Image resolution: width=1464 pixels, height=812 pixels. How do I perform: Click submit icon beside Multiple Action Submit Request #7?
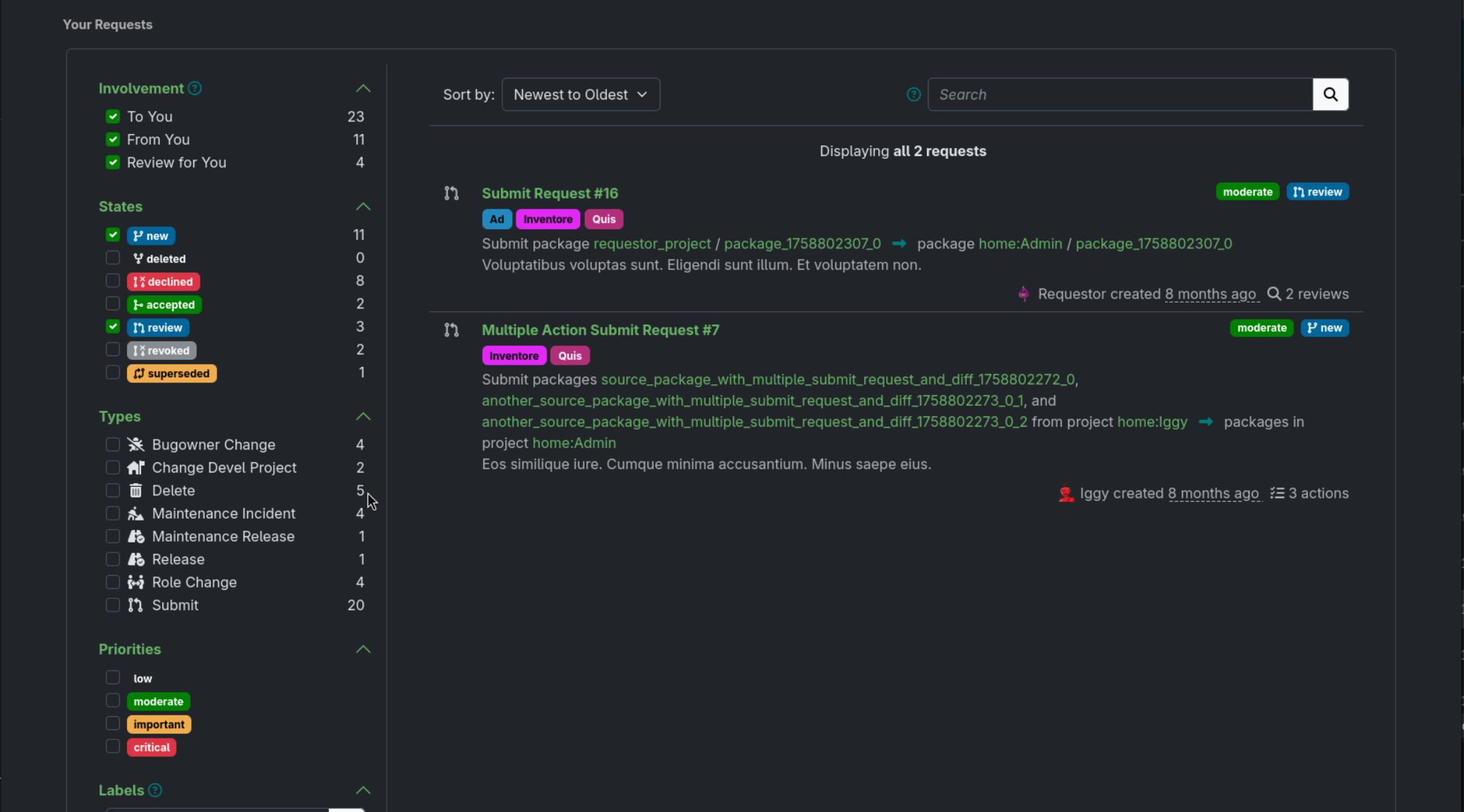click(452, 330)
